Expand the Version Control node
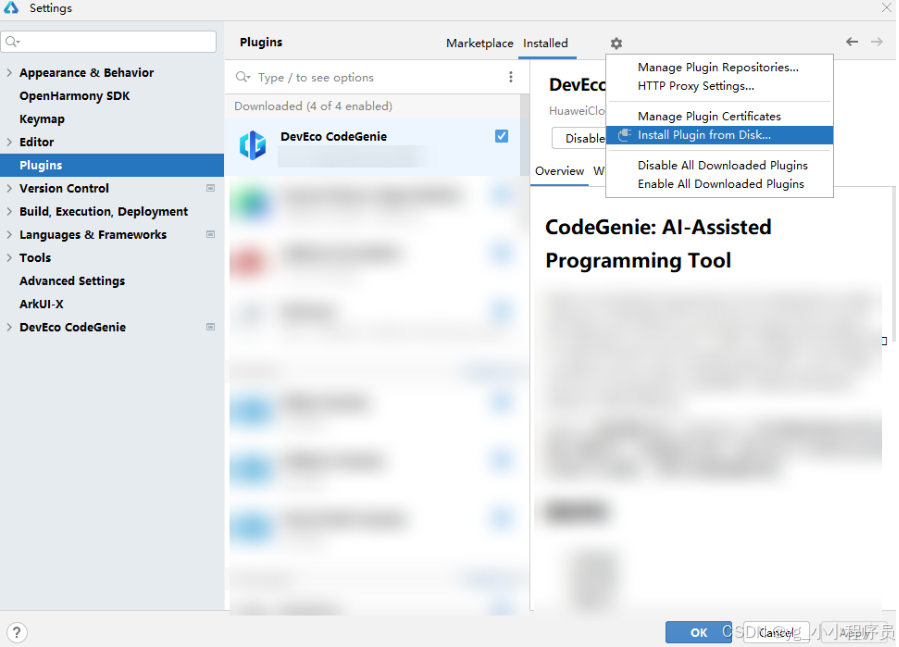 pos(9,188)
